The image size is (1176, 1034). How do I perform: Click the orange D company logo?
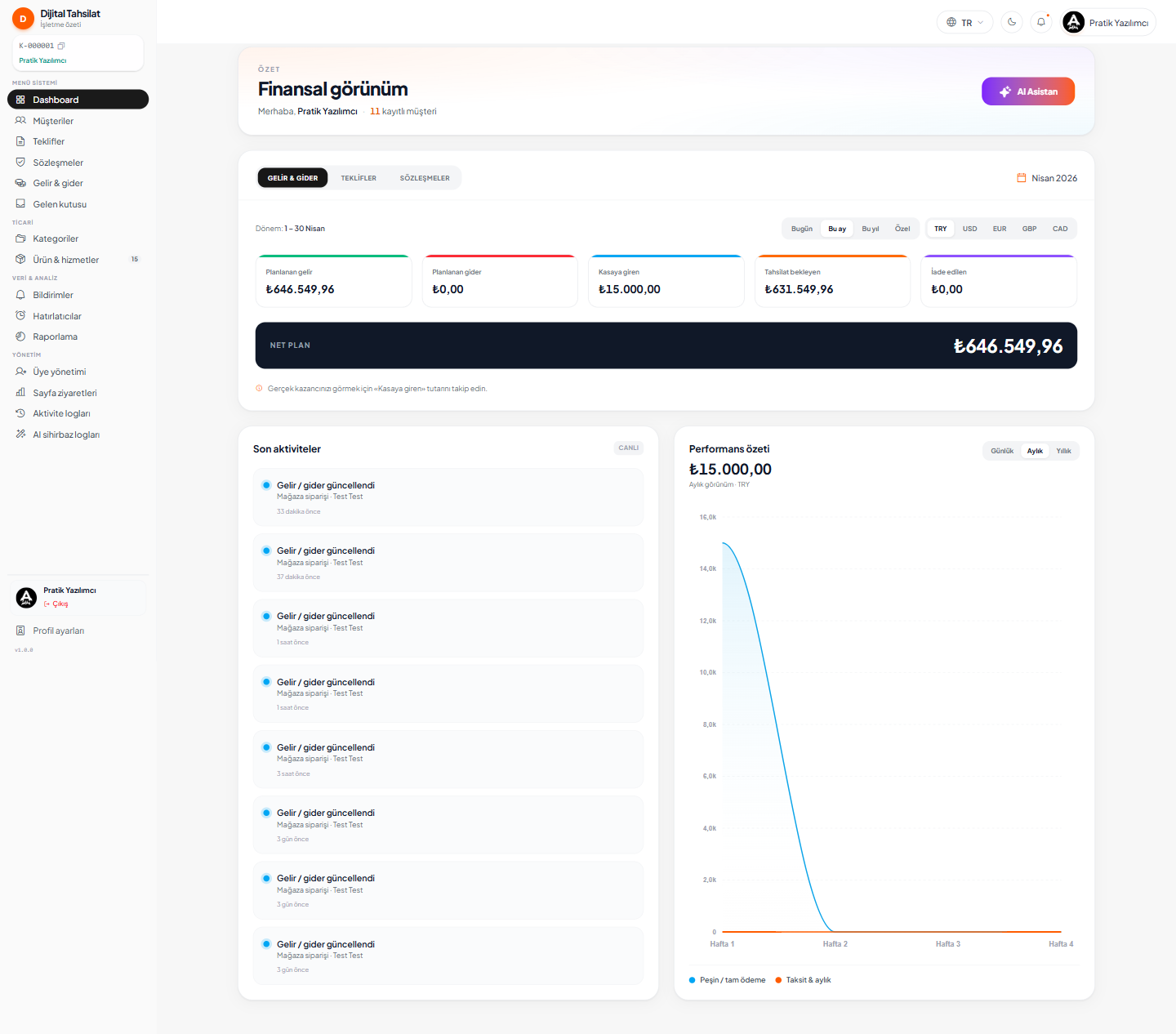pyautogui.click(x=23, y=19)
